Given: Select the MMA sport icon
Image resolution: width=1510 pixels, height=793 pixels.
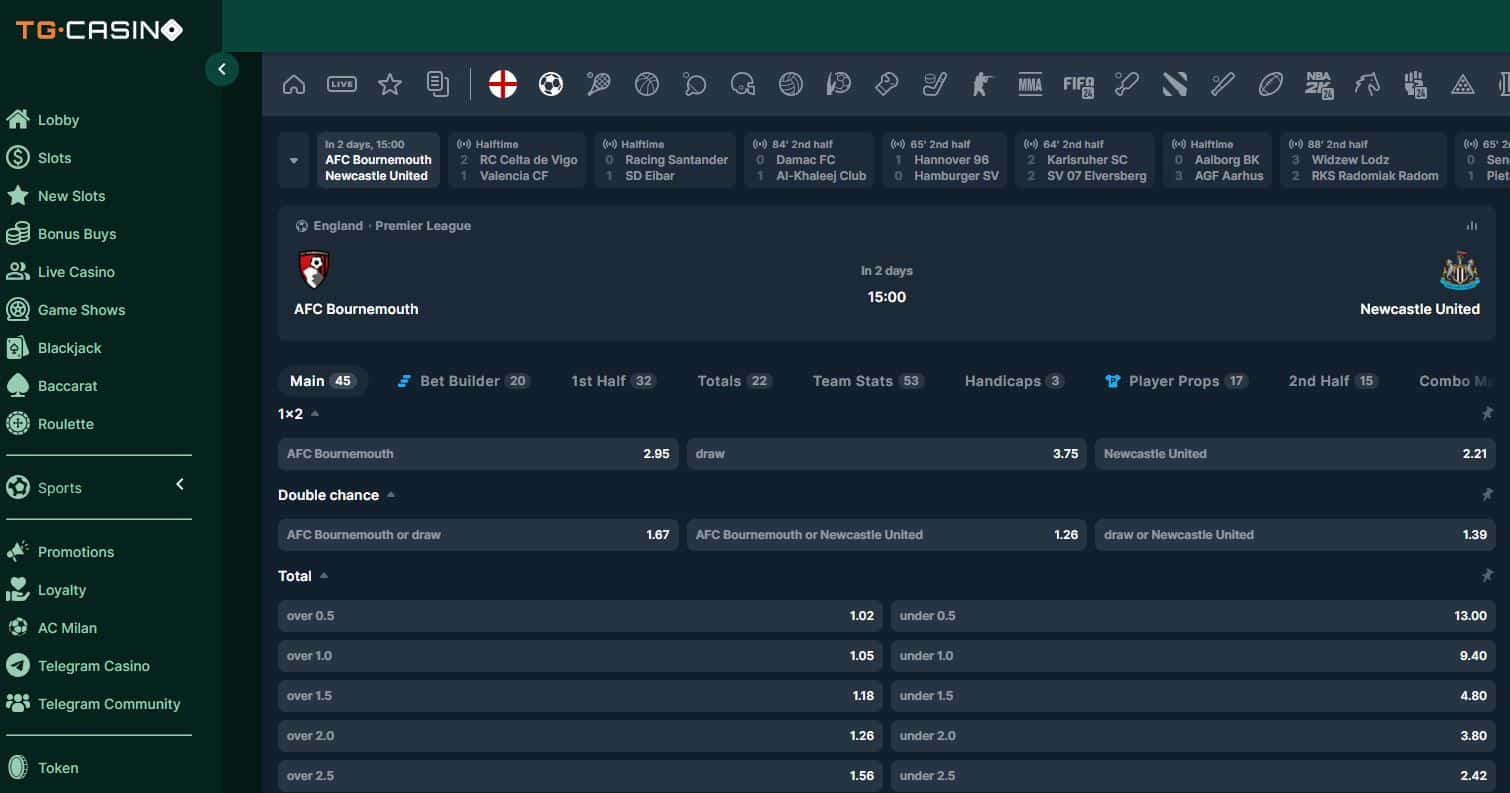Looking at the screenshot, I should [1030, 85].
